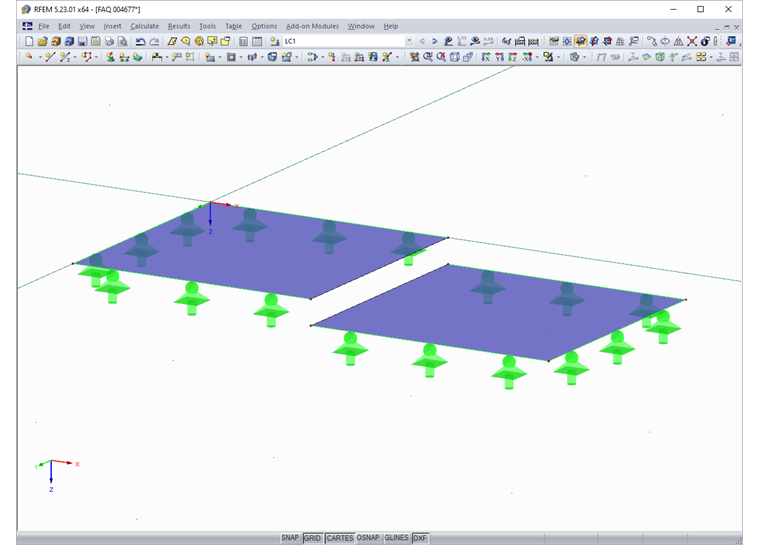
Task: Expand the solid tool dropdown arrow
Action: (x=297, y=57)
